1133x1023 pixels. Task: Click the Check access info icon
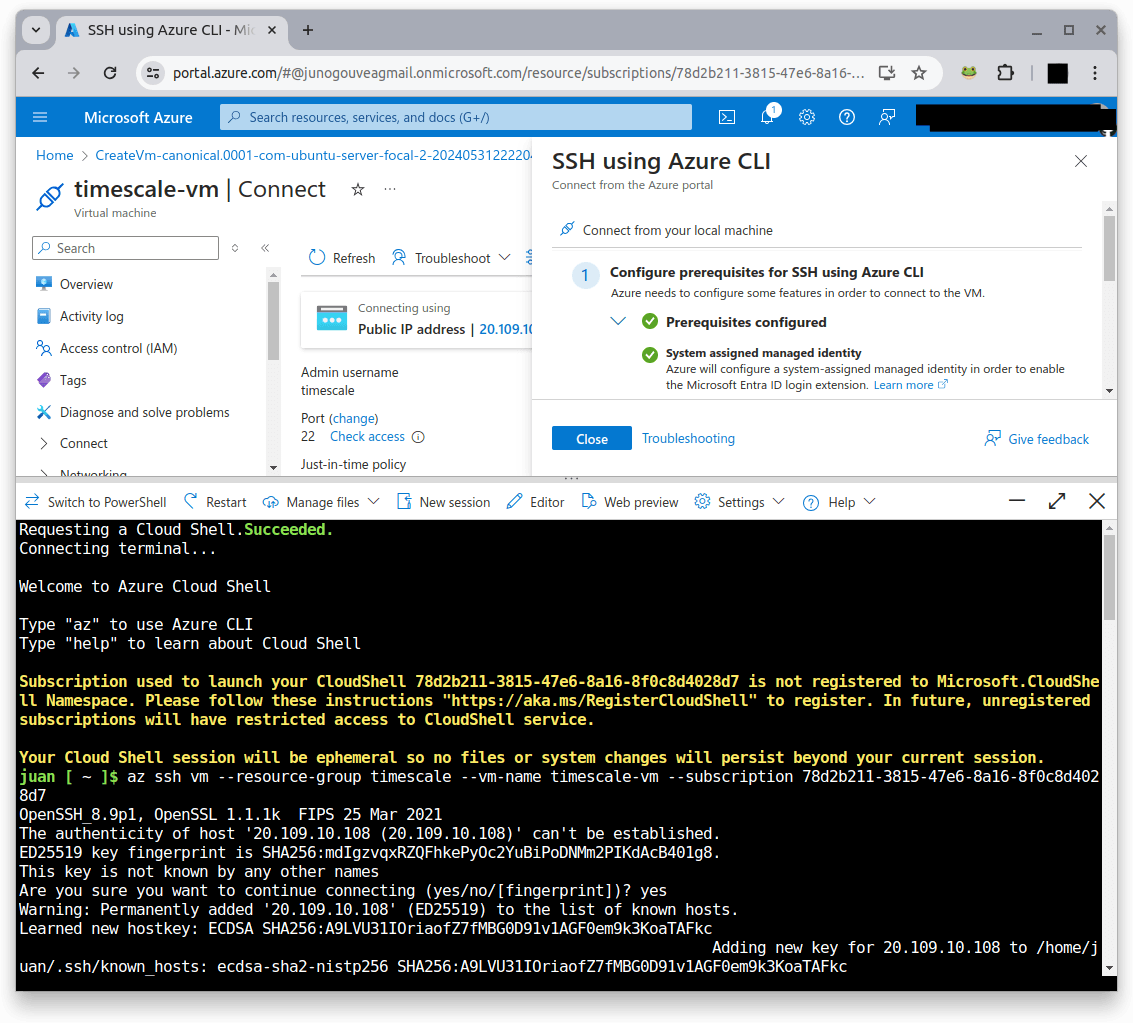(419, 437)
